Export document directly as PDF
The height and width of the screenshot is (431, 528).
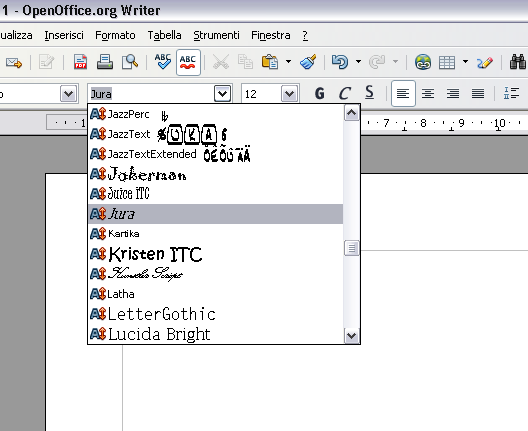coord(80,62)
